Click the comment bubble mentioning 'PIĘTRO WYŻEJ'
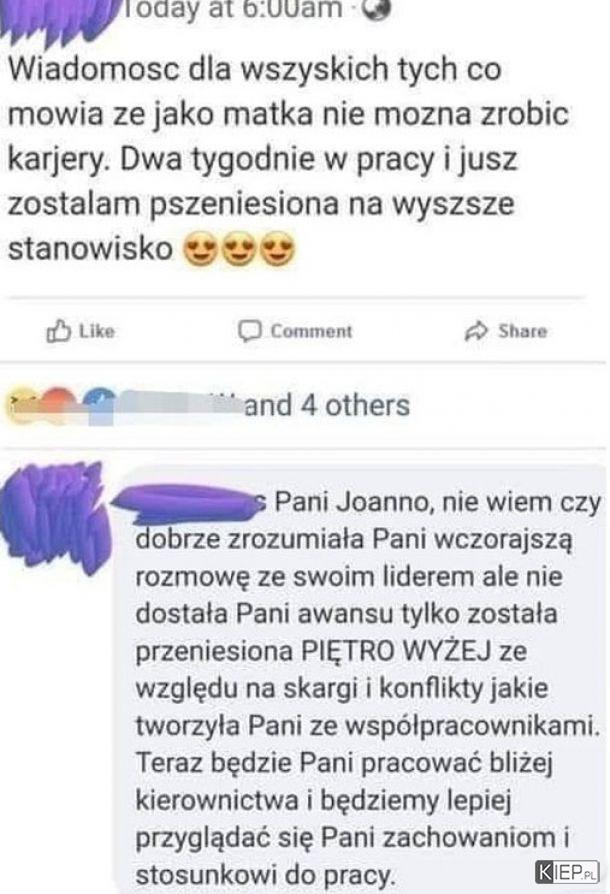This screenshot has width=610, height=894. point(360,680)
